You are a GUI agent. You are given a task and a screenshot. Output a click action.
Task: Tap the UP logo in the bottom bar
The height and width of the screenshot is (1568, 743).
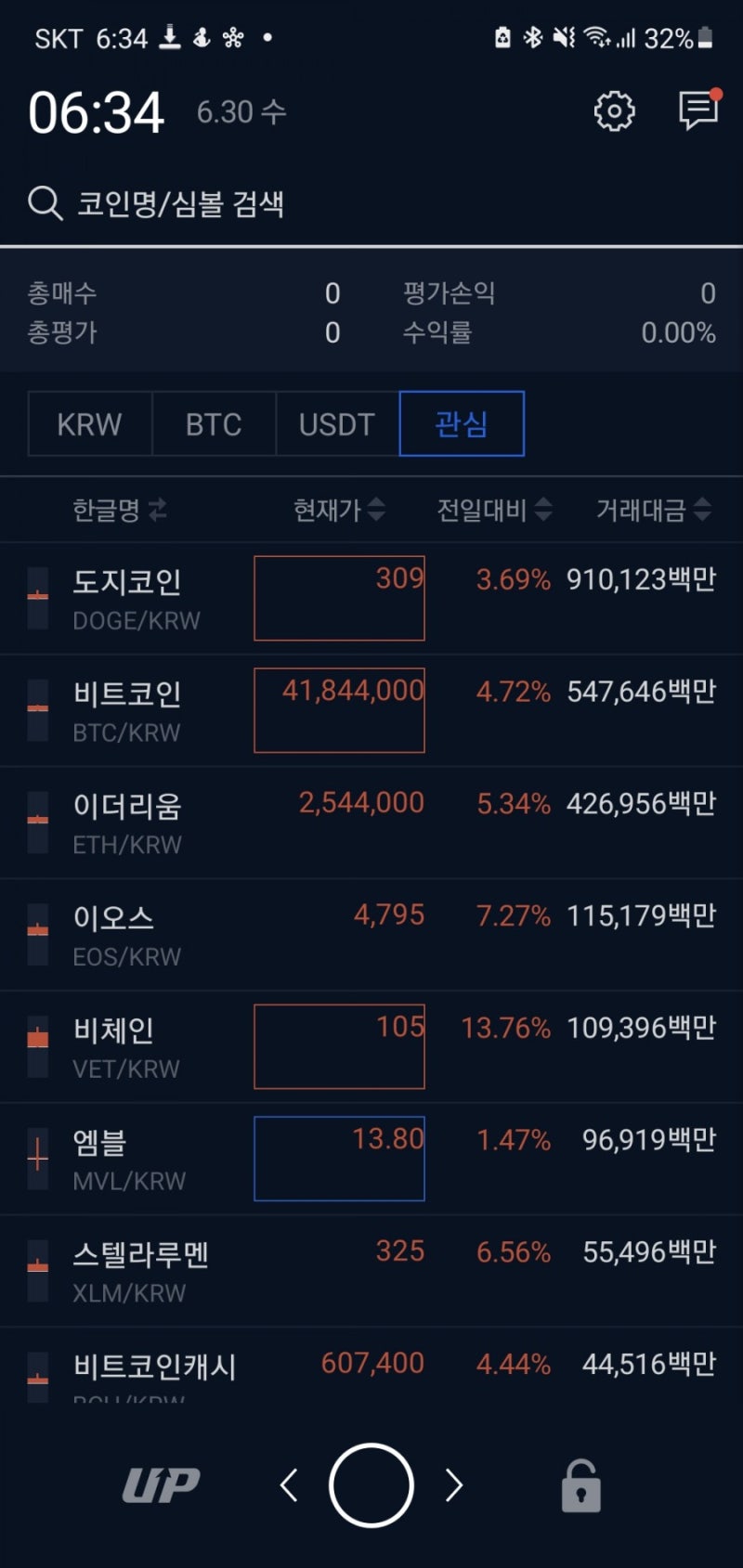(160, 1483)
